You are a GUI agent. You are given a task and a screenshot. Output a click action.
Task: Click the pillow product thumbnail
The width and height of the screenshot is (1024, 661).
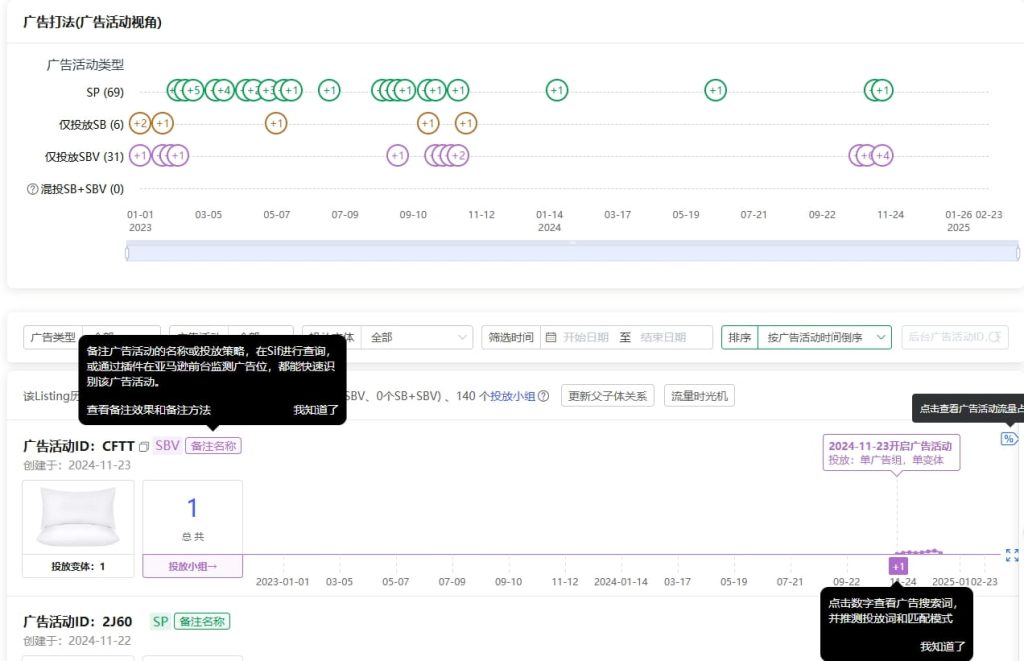78,517
